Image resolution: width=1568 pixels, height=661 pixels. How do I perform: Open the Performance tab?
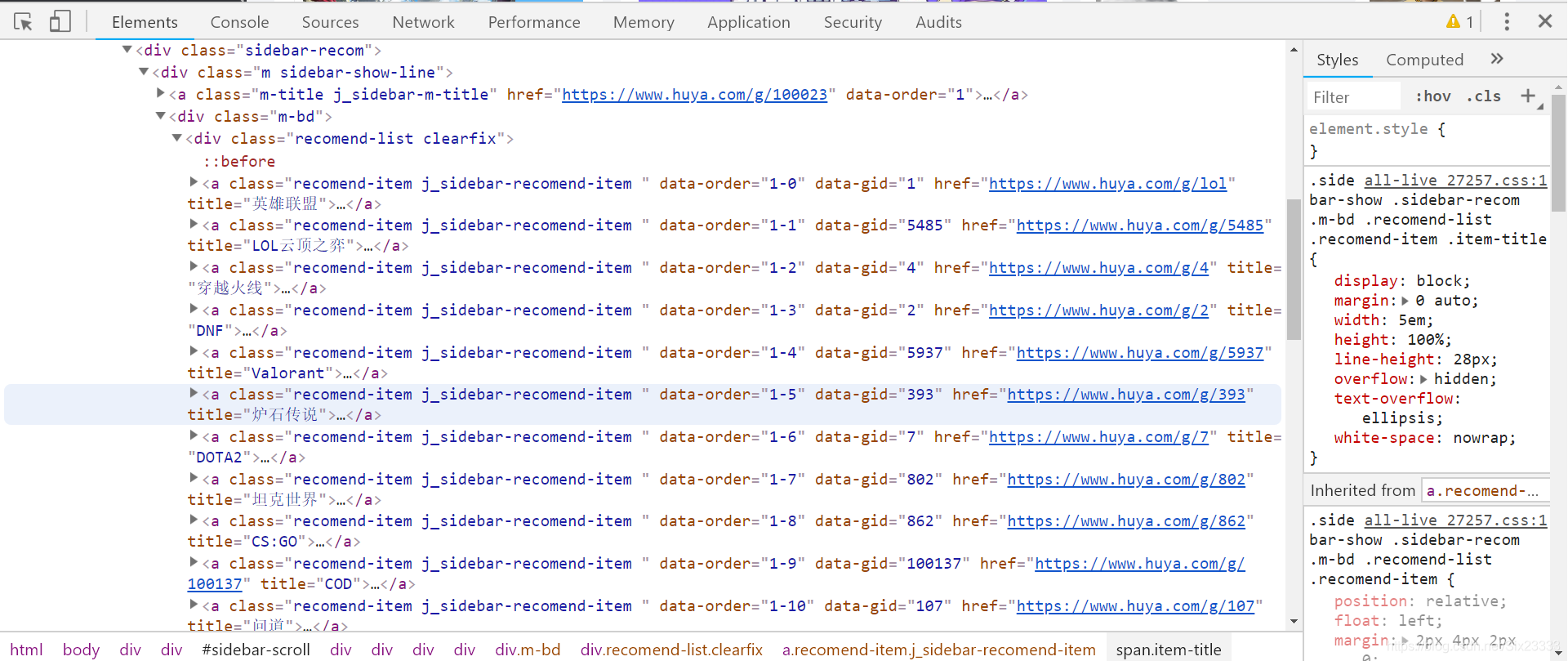pyautogui.click(x=534, y=22)
